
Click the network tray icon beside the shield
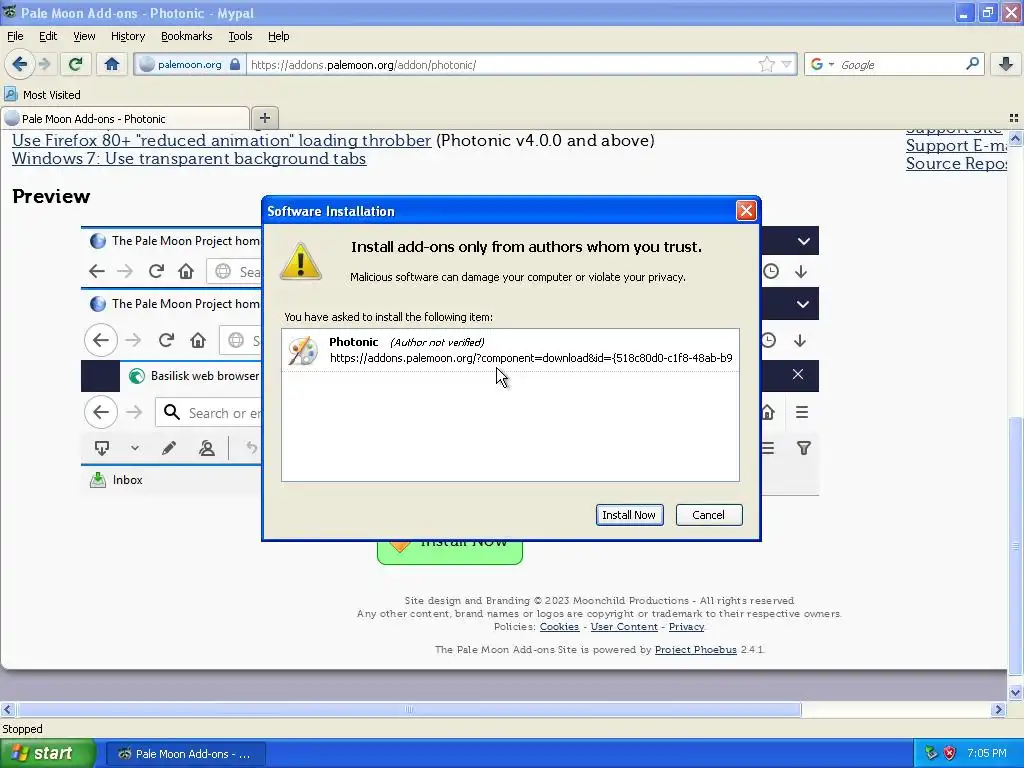click(931, 754)
